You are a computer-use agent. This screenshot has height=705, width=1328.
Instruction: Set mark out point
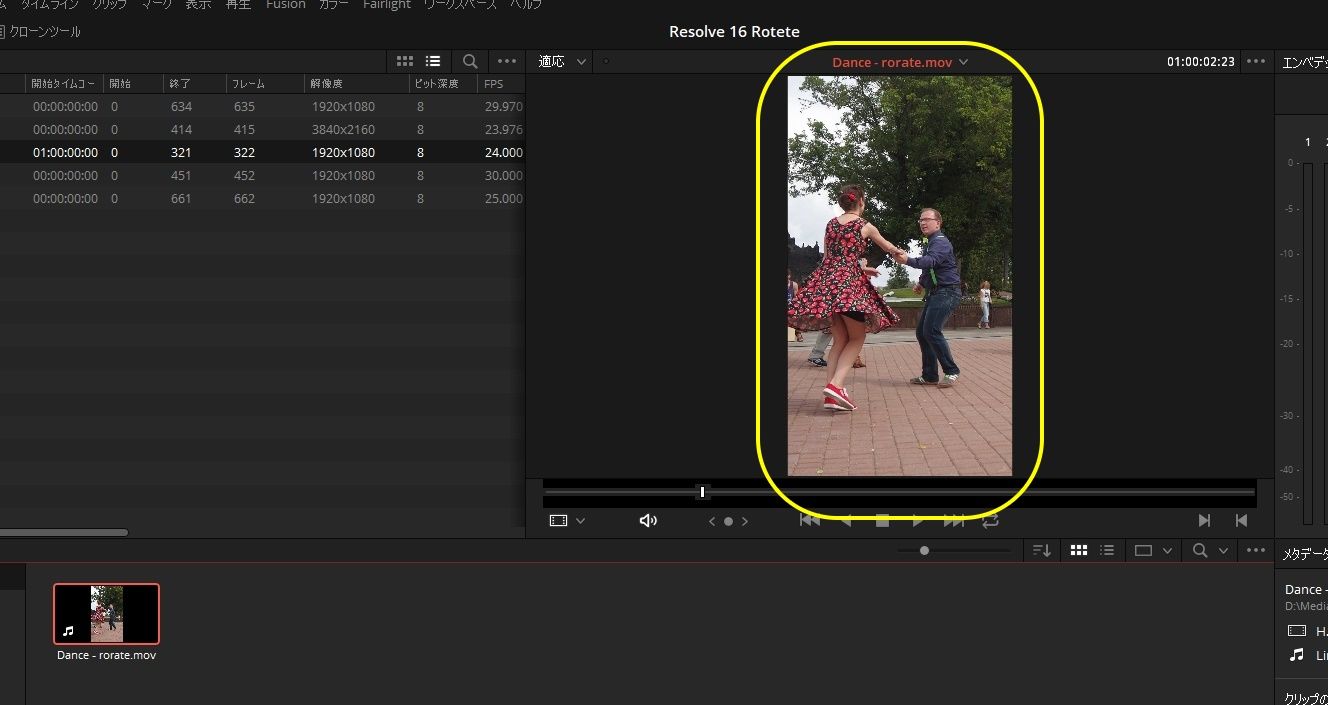[x=1241, y=520]
